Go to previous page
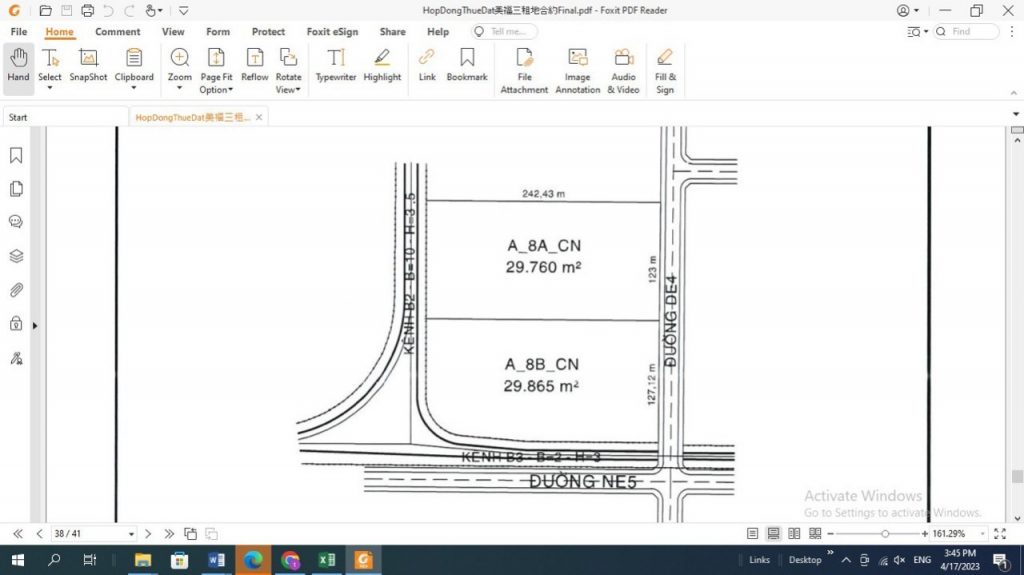 39,534
